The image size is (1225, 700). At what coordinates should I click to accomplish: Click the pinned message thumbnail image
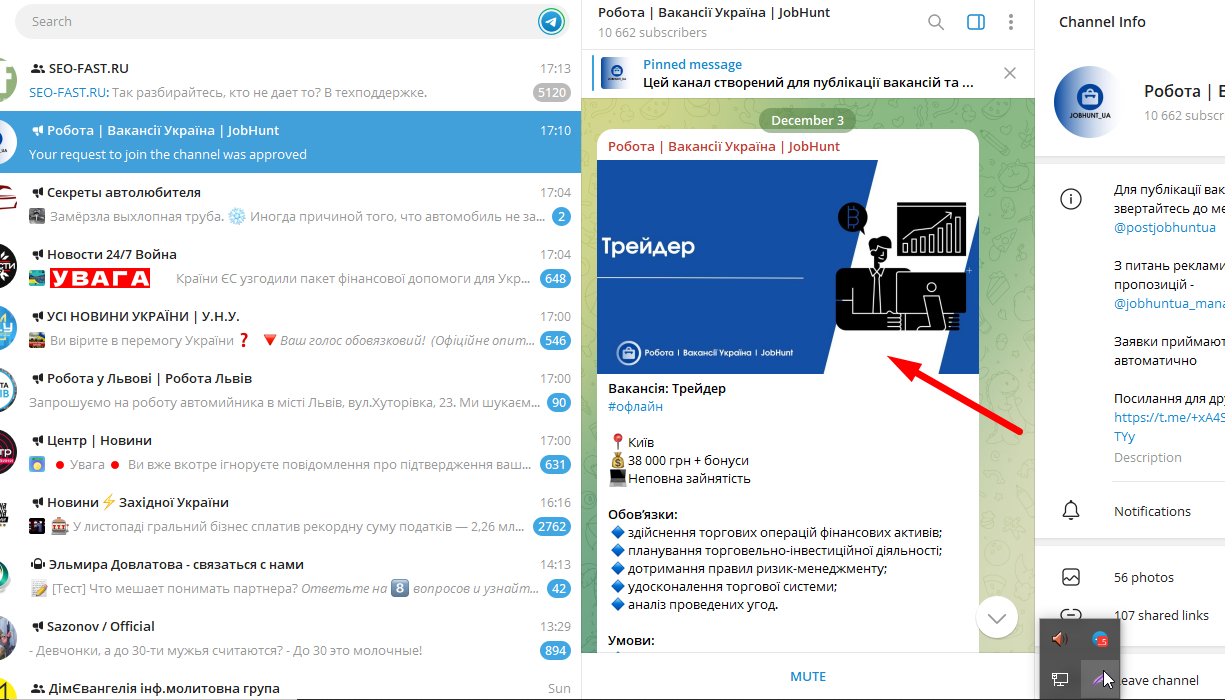[x=615, y=73]
